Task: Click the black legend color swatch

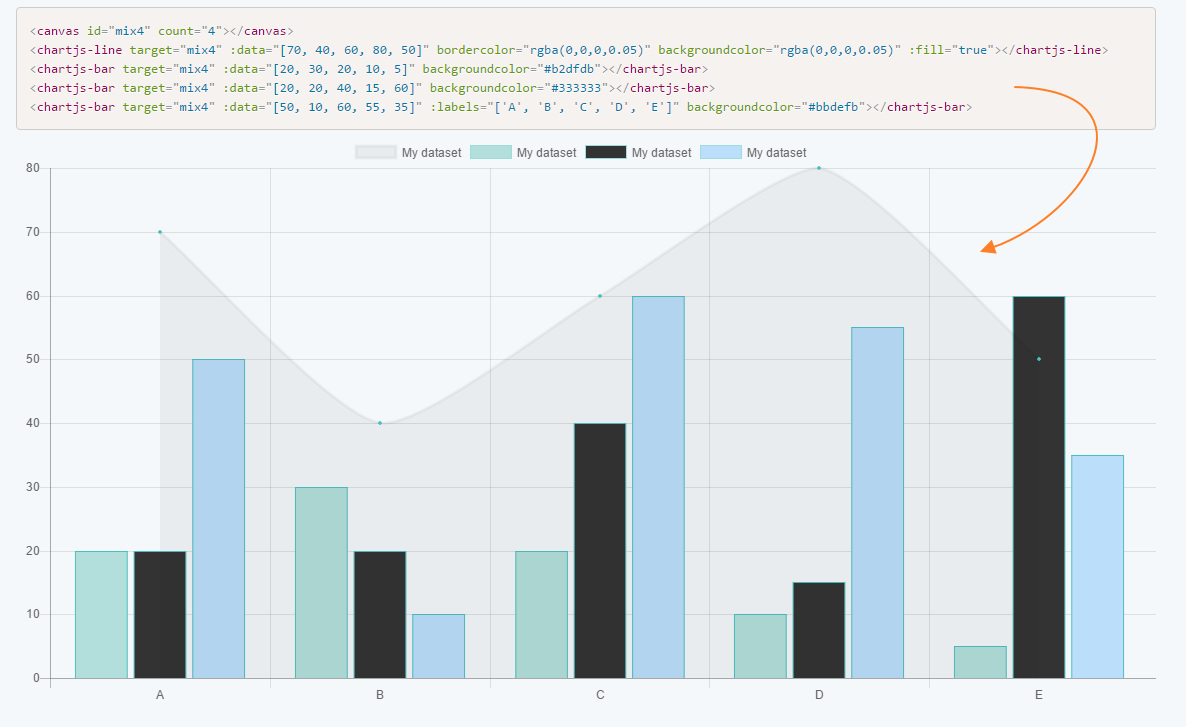Action: (x=607, y=152)
